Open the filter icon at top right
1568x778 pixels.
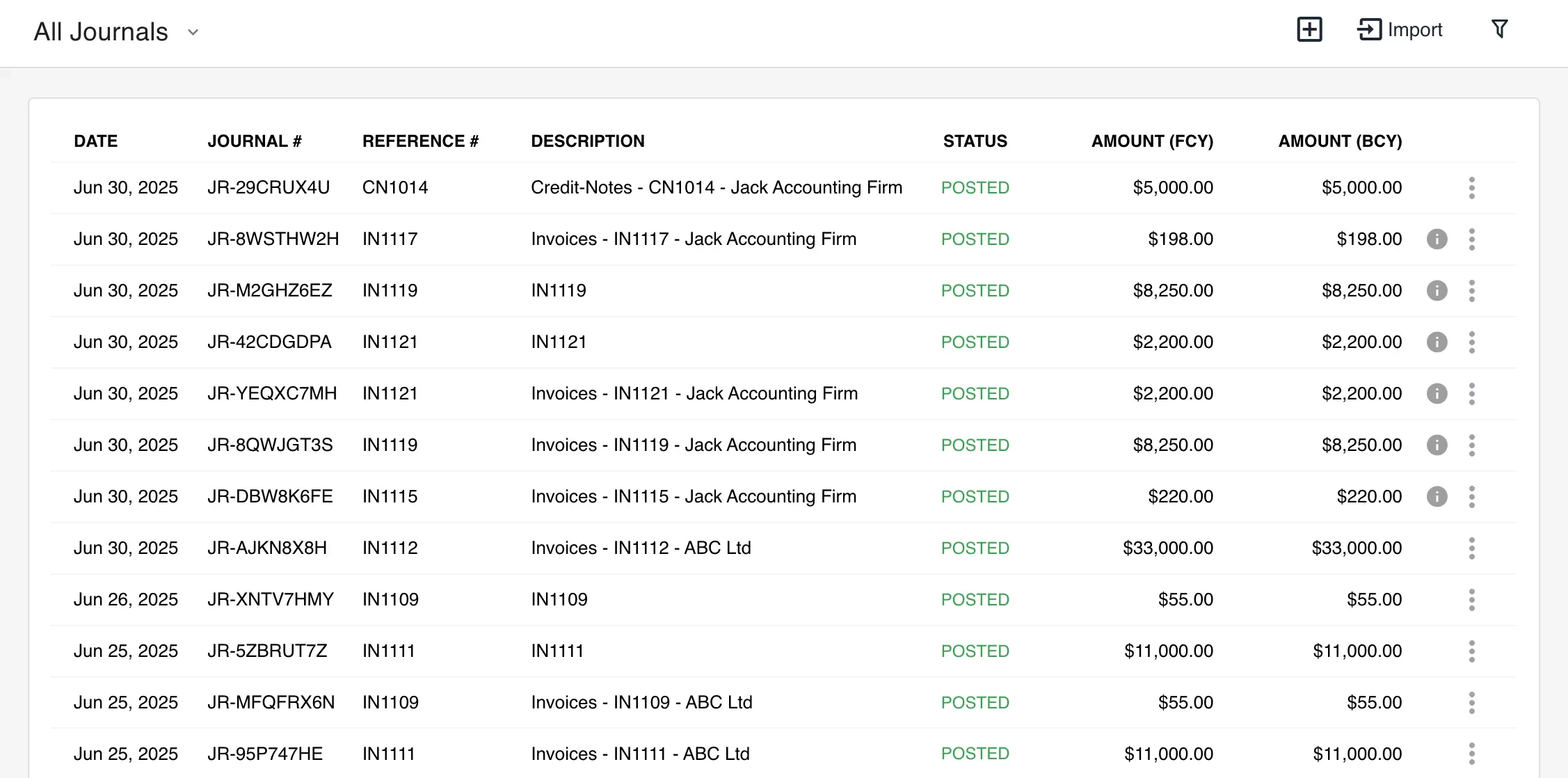coord(1500,29)
